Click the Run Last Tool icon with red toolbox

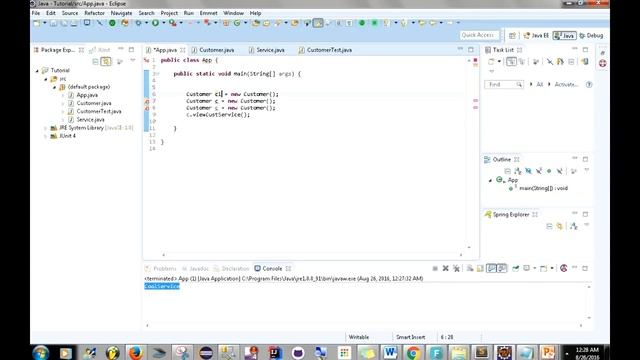pos(173,23)
